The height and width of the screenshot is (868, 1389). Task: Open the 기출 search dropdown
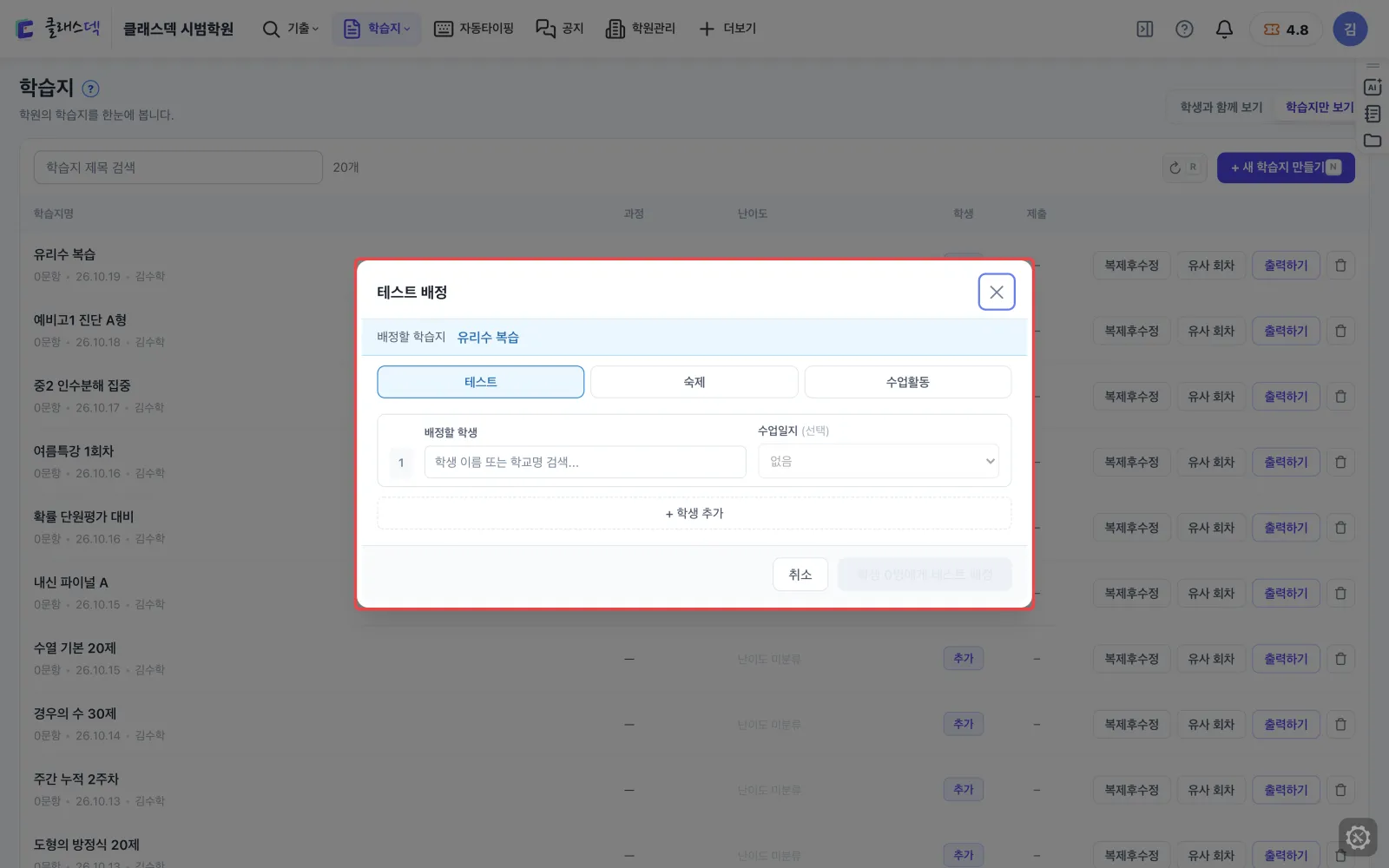click(291, 30)
